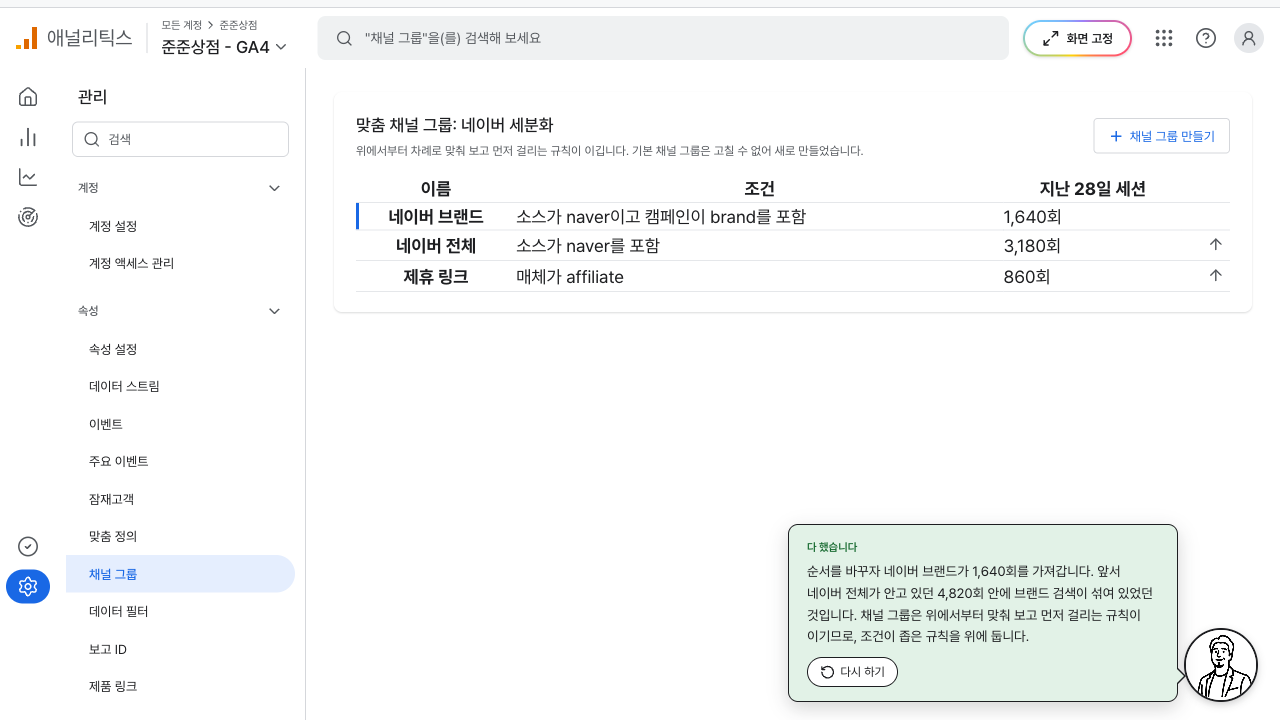Move 제휴 링크 row up with arrow

tap(1216, 275)
